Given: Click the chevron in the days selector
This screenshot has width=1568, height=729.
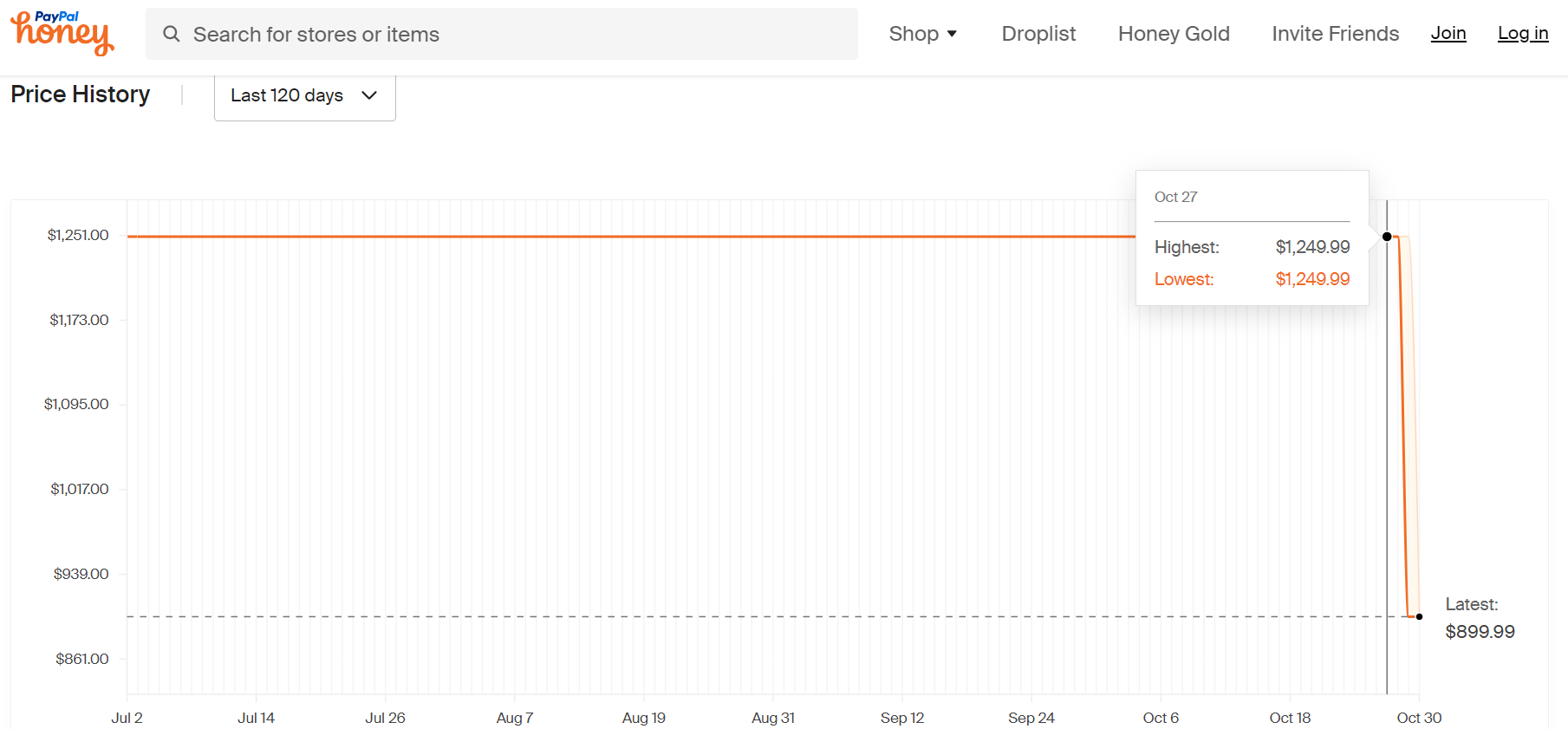Looking at the screenshot, I should pos(369,95).
